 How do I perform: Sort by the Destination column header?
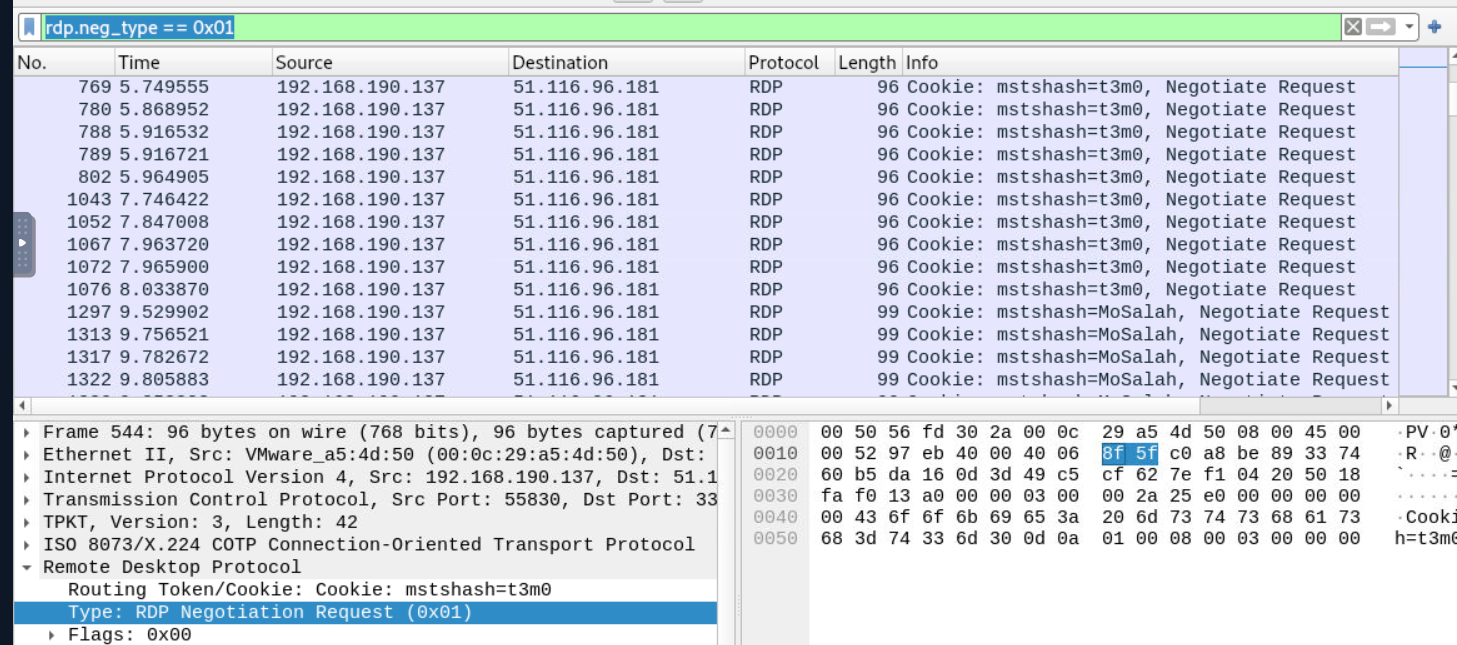pos(627,62)
